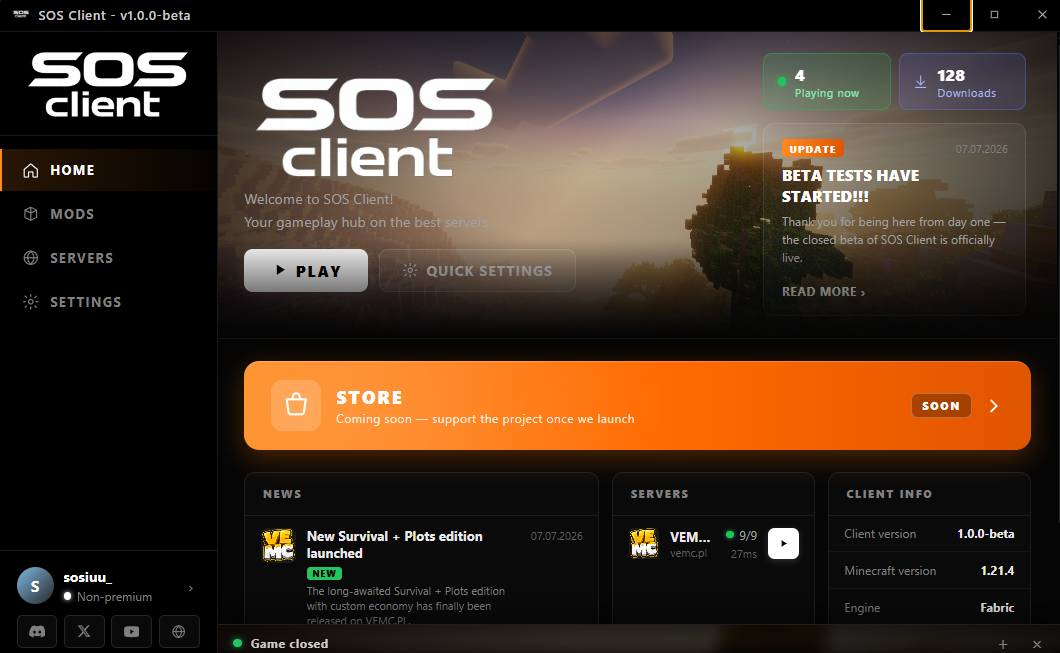This screenshot has height=653, width=1060.
Task: Open the website globe icon in sidebar footer
Action: (178, 631)
